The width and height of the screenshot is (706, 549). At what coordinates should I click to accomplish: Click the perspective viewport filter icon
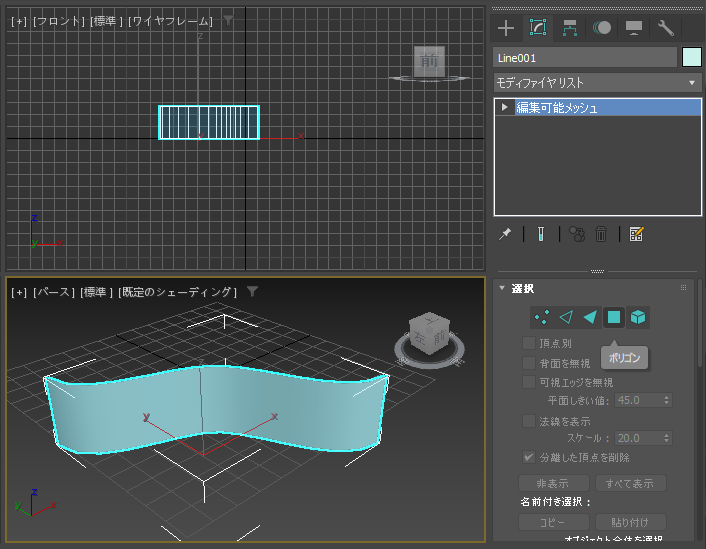253,291
